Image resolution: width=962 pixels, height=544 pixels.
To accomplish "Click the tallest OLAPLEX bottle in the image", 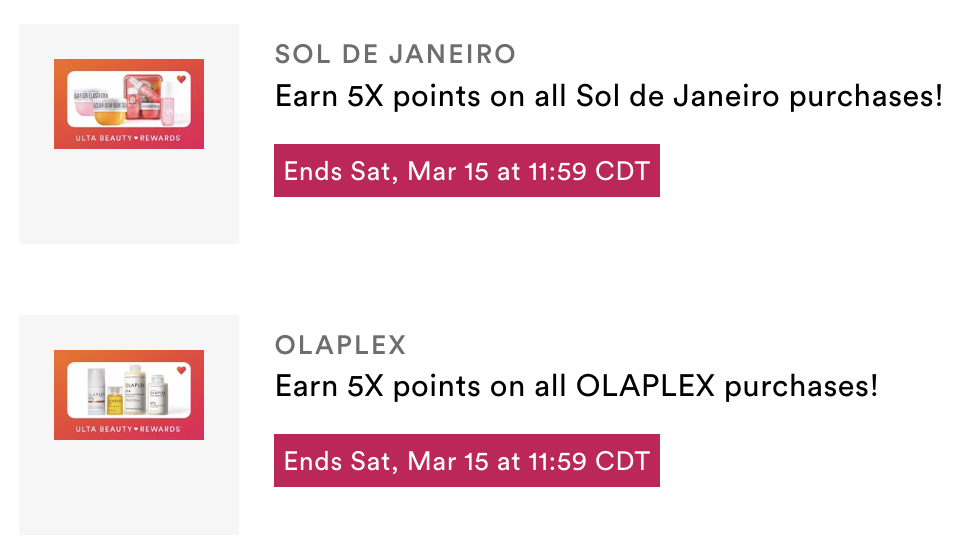I will coord(135,390).
